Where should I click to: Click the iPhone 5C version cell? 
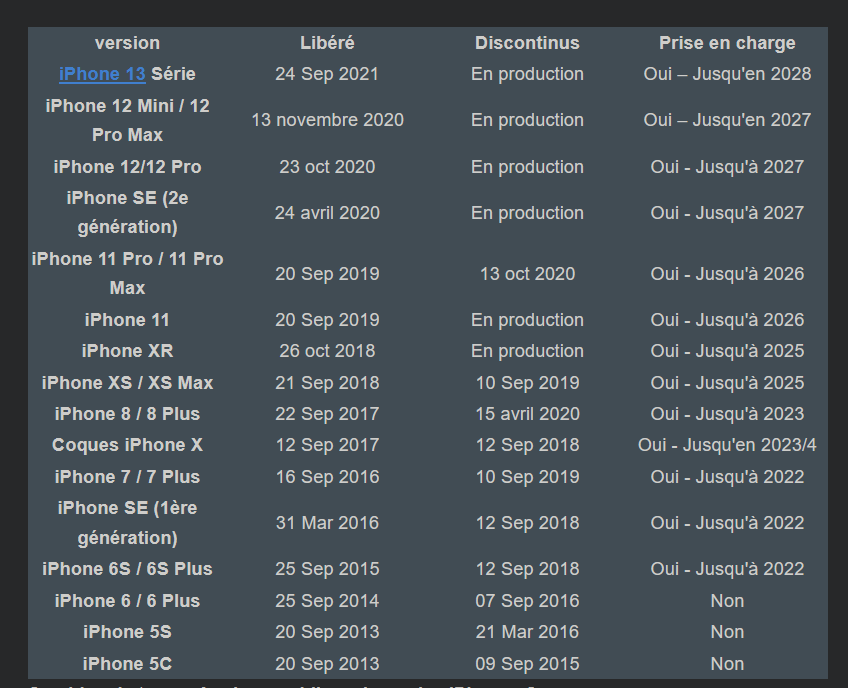127,664
